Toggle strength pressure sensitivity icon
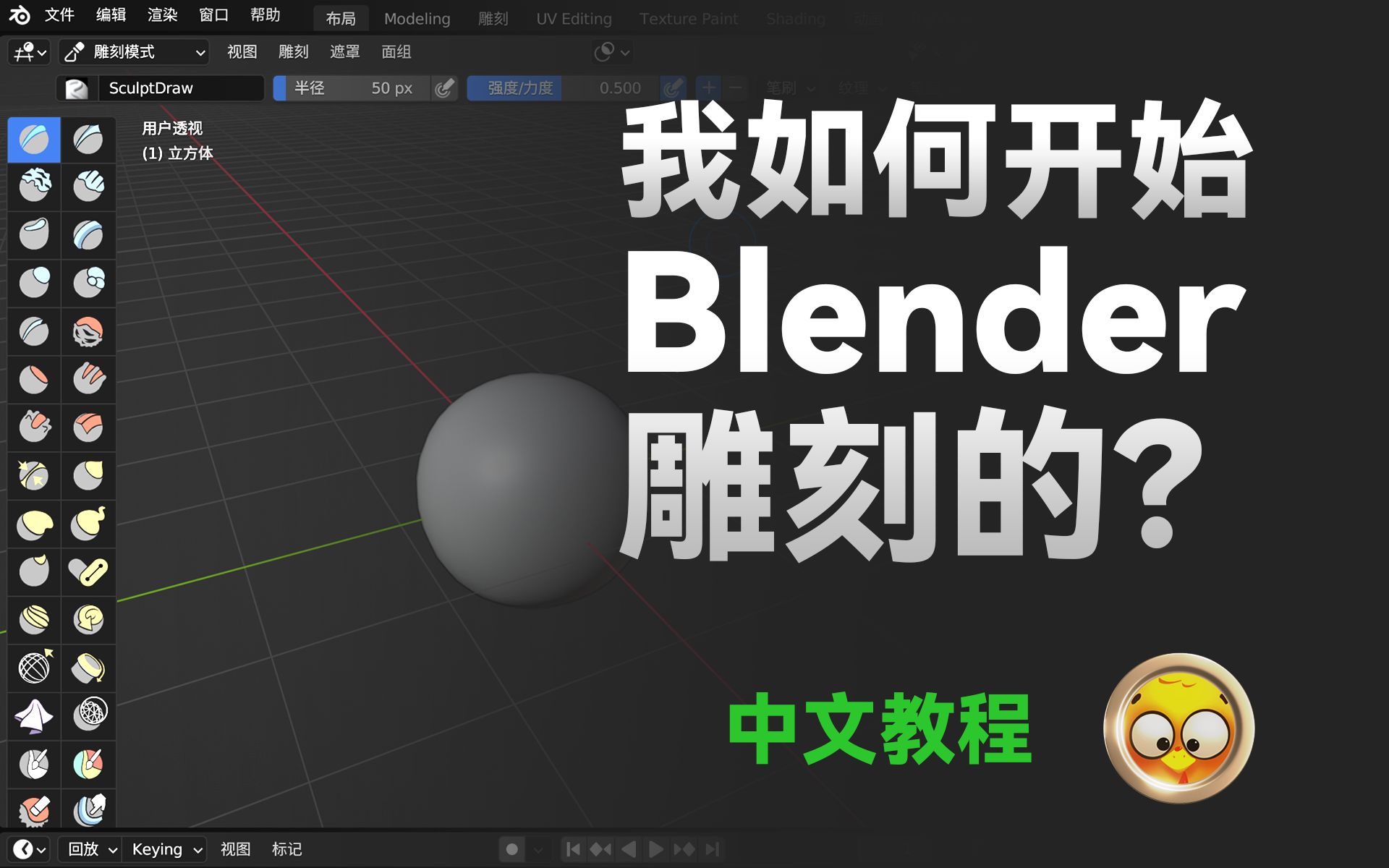The width and height of the screenshot is (1389, 868). 672,88
